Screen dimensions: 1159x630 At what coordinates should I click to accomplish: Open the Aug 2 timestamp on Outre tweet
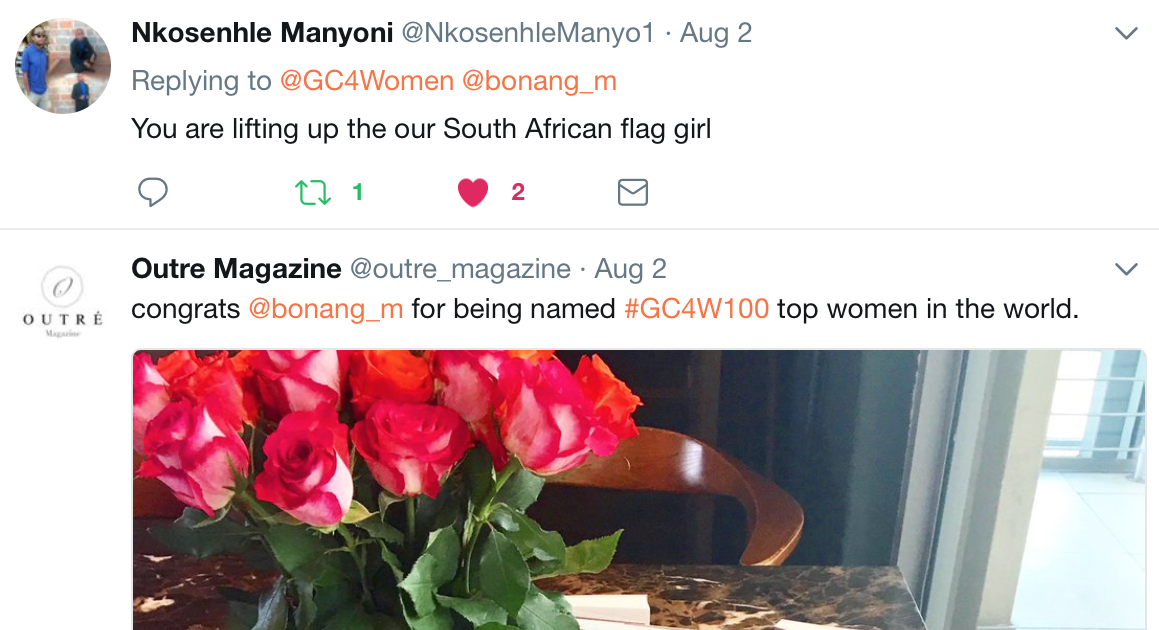630,269
